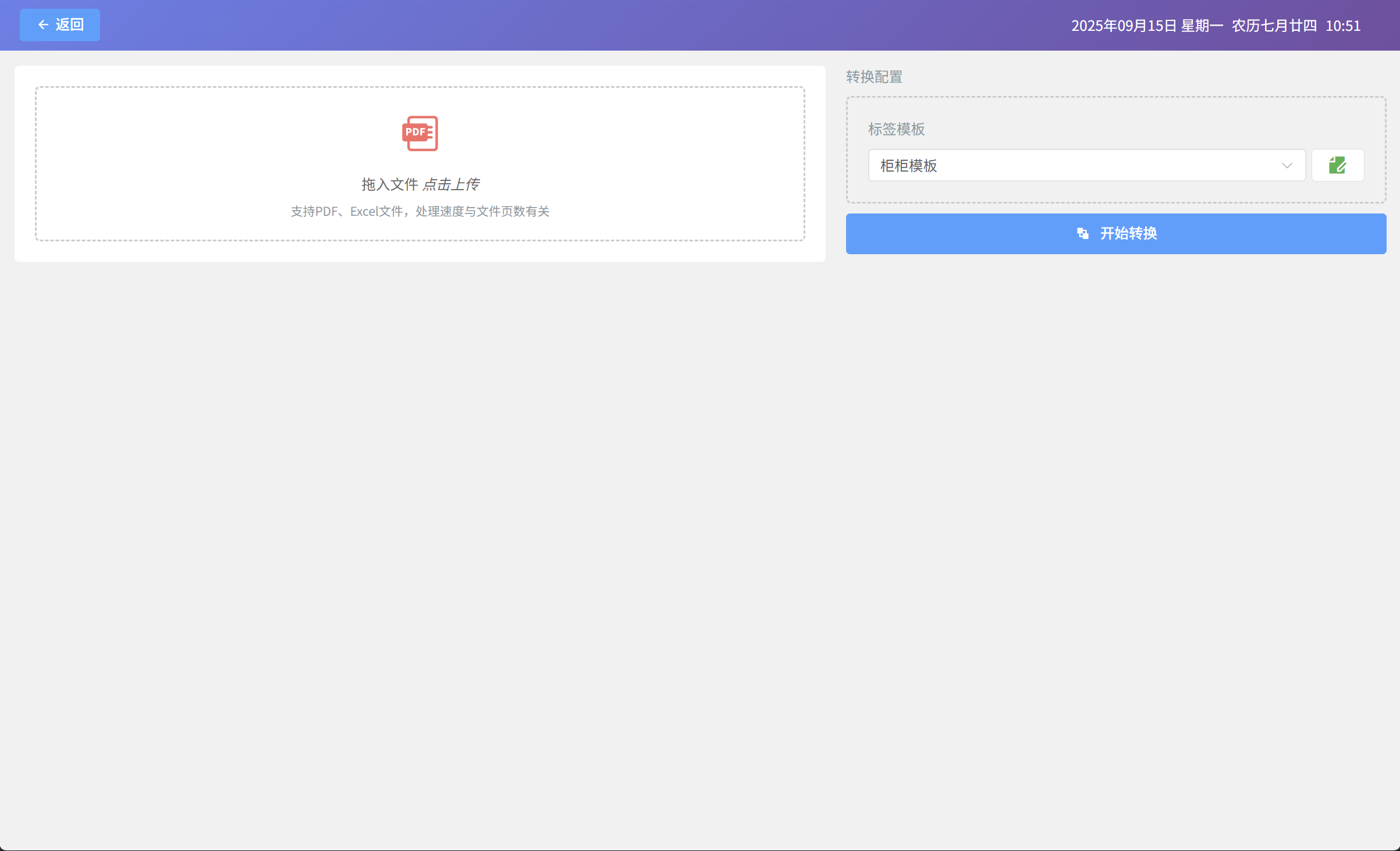Click the 2025年09月15日 date display

point(1124,26)
